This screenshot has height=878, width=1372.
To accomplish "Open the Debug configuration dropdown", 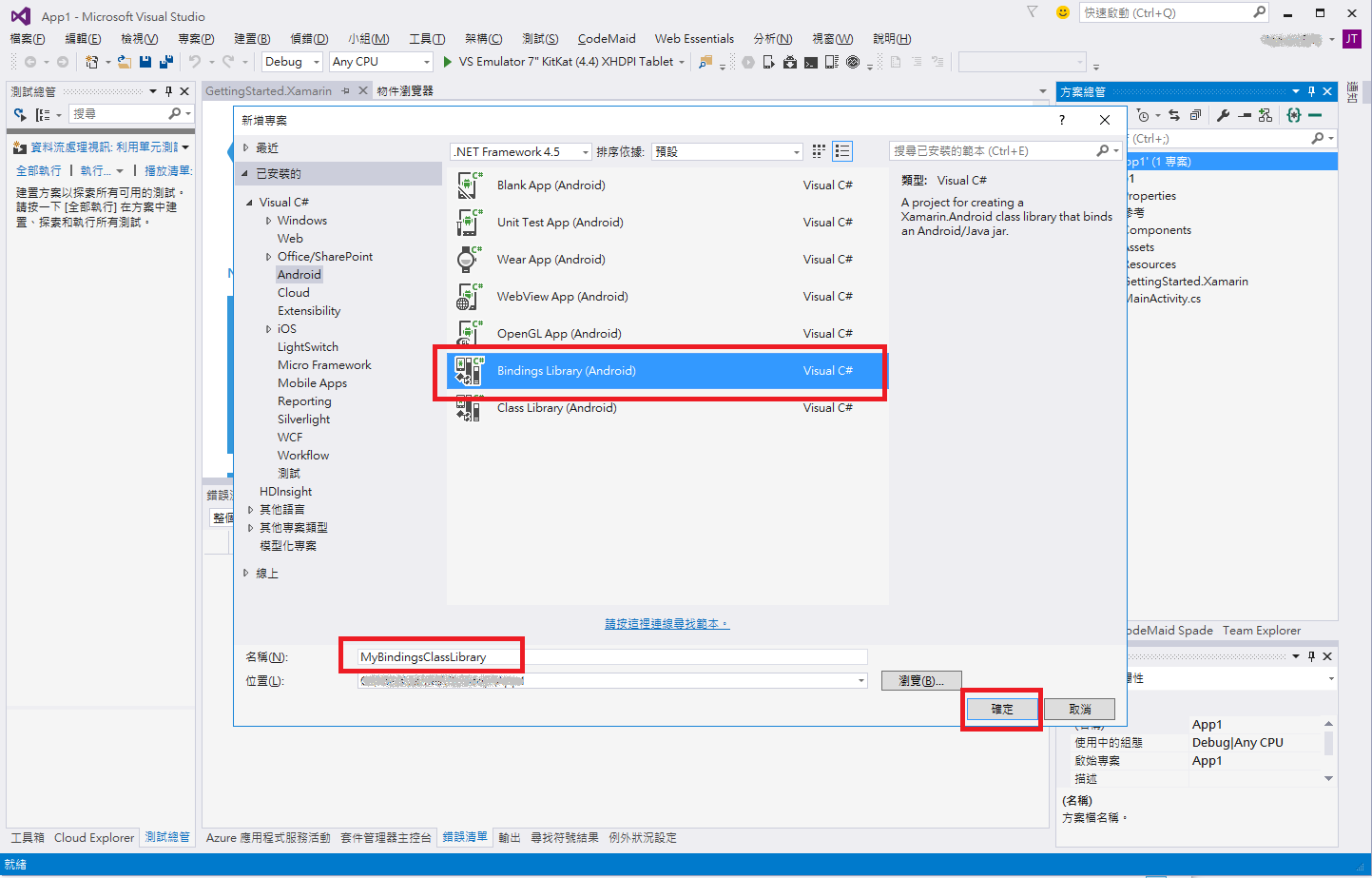I will [292, 62].
